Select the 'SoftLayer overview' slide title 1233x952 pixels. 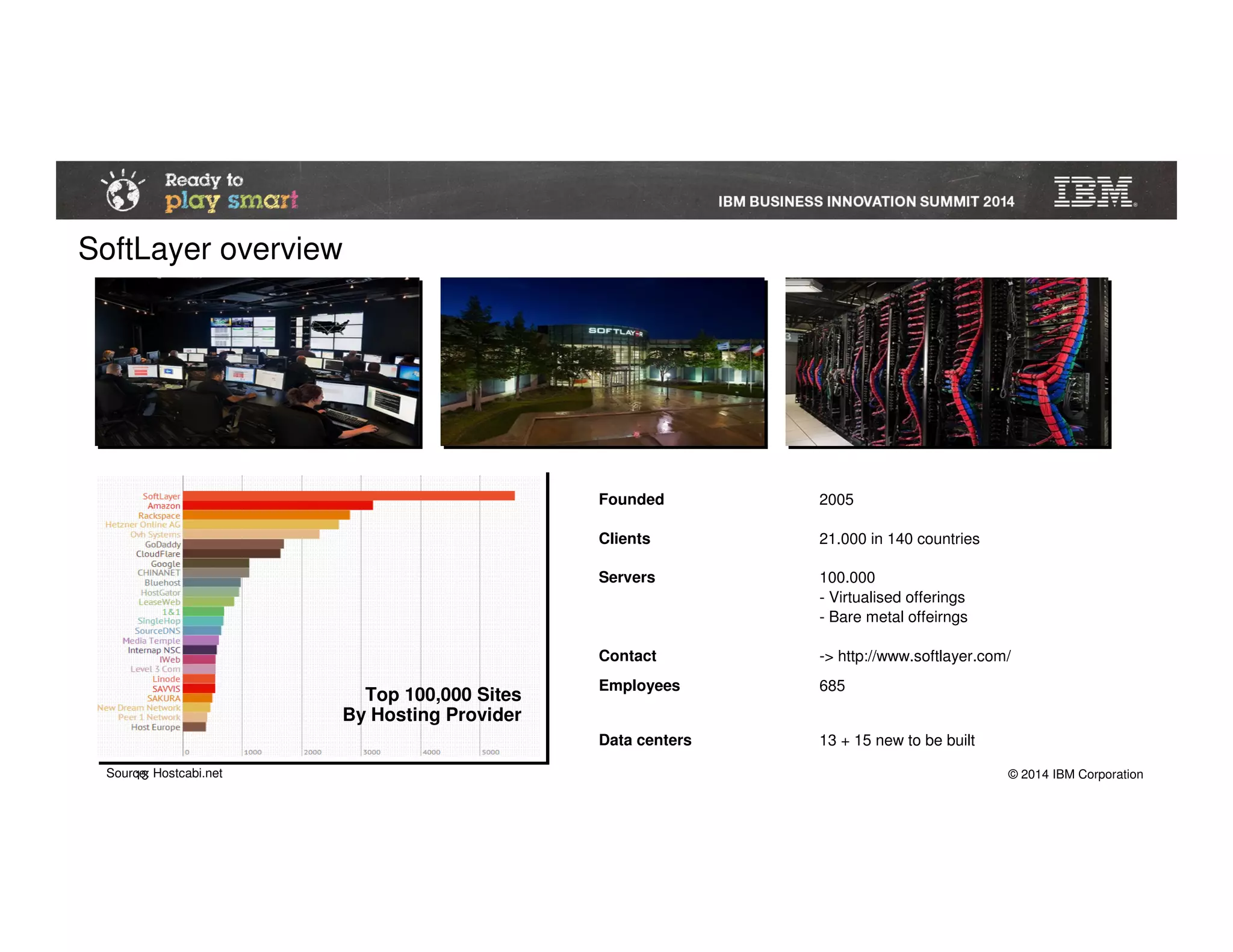click(x=210, y=249)
